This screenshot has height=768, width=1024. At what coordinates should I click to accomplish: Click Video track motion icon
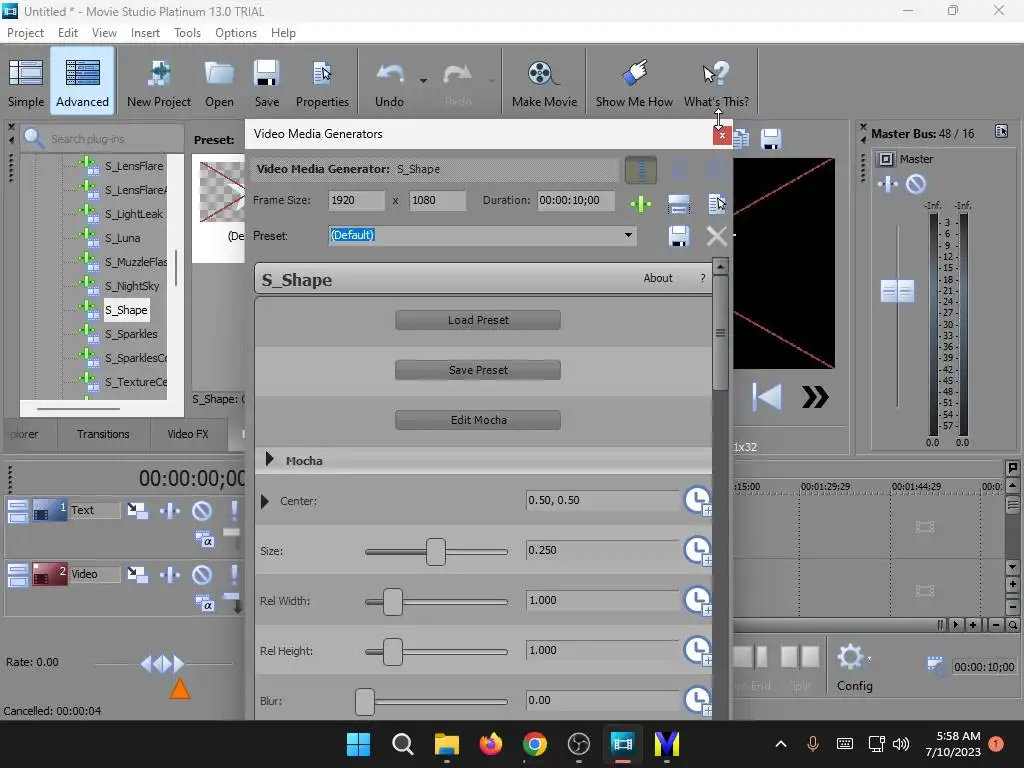click(x=137, y=574)
